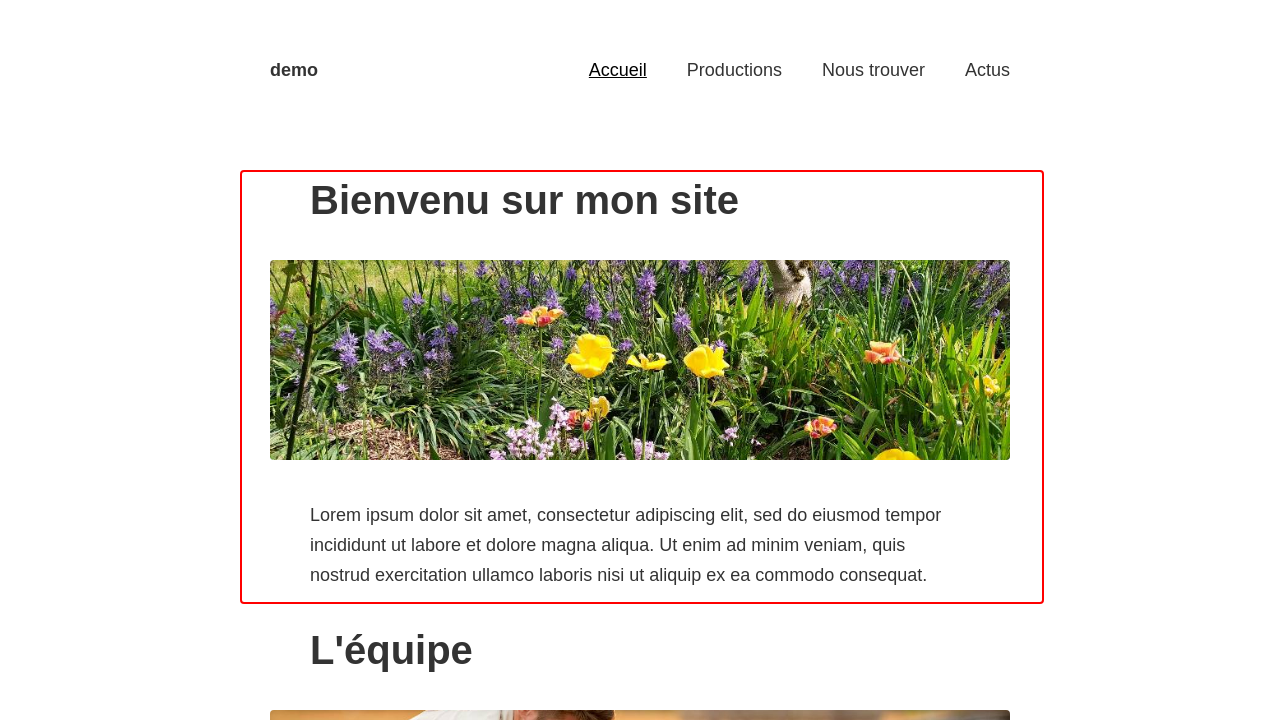This screenshot has height=720, width=1280.
Task: Click the large yellow tulip in banner
Action: click(591, 354)
